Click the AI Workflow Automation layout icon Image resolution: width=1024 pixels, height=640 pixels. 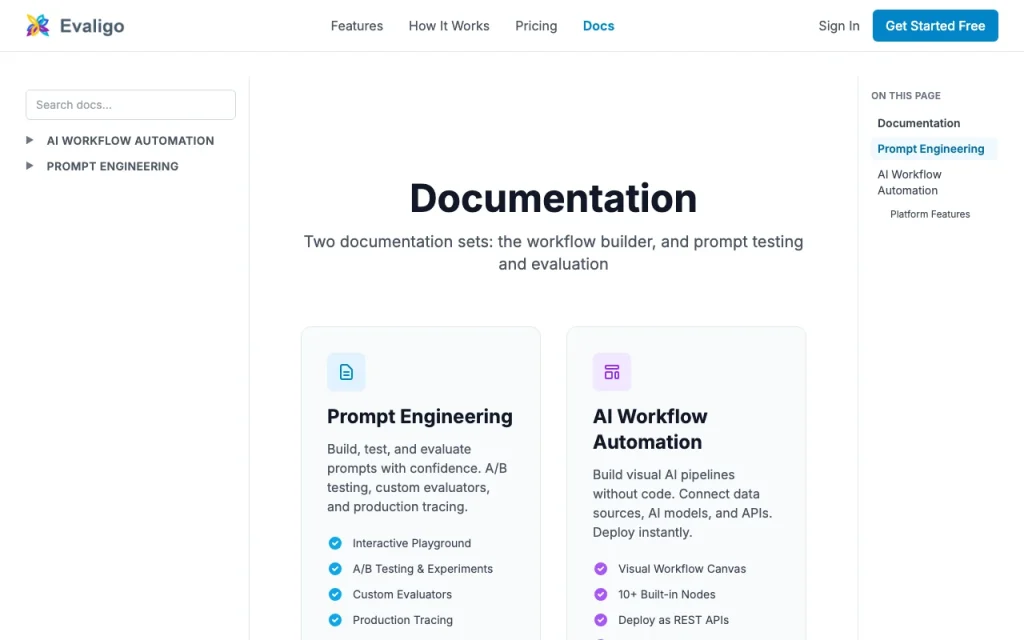[x=612, y=372]
